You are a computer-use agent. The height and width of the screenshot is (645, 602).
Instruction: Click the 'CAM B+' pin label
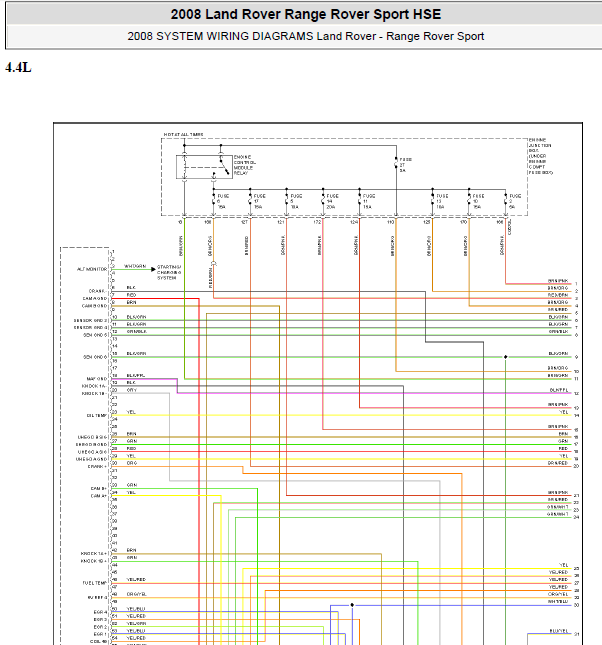tap(99, 488)
